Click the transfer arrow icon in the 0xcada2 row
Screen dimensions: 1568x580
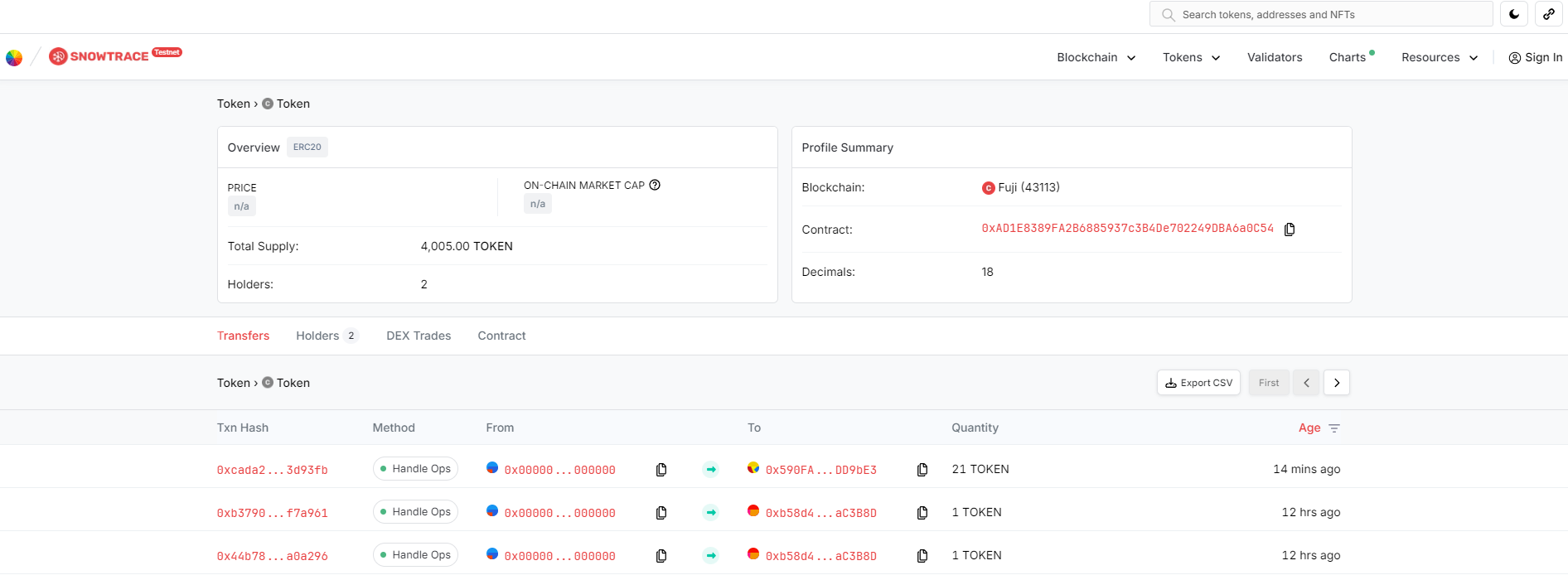[711, 470]
